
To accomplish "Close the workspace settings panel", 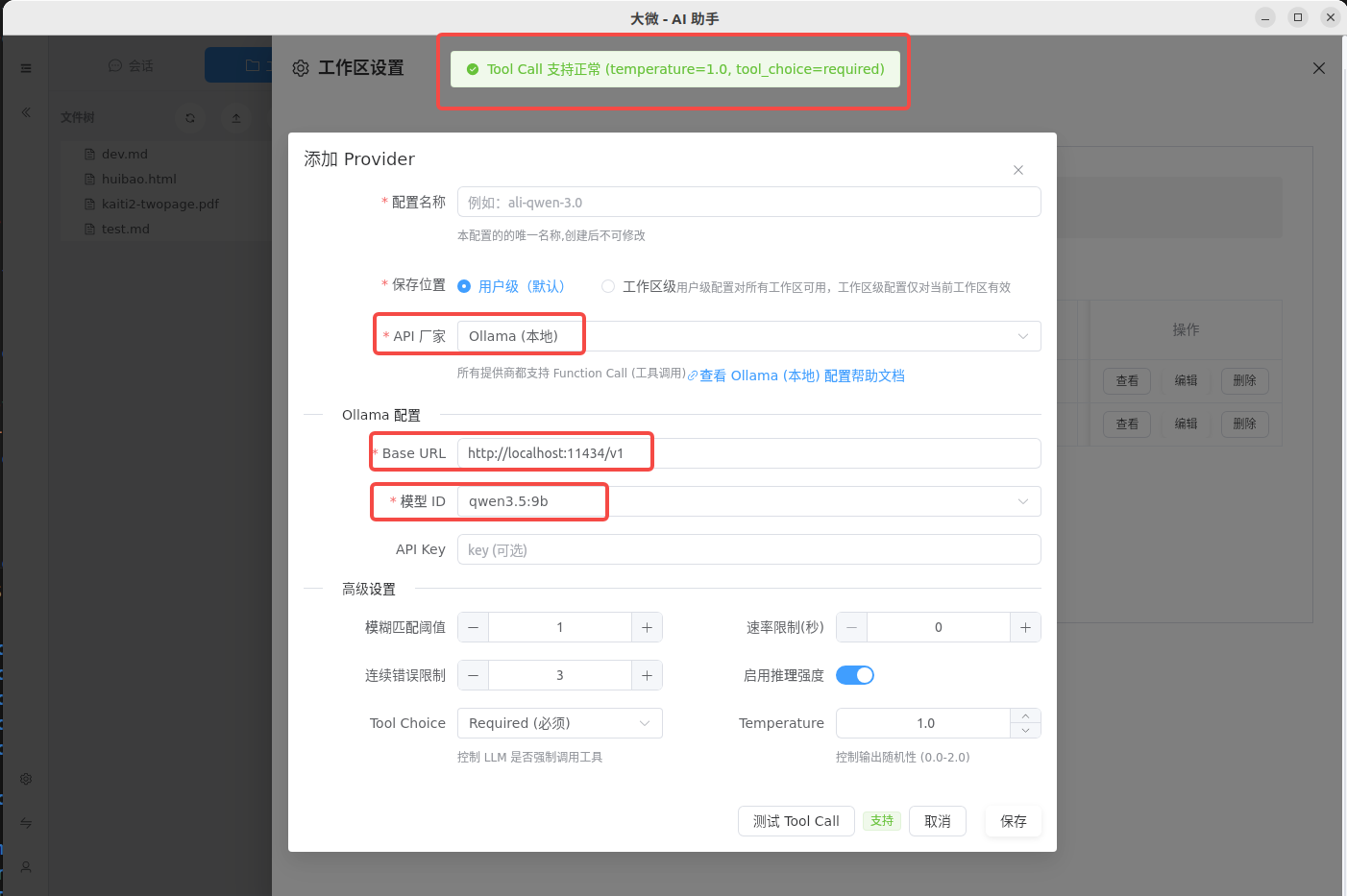I will 1318,68.
